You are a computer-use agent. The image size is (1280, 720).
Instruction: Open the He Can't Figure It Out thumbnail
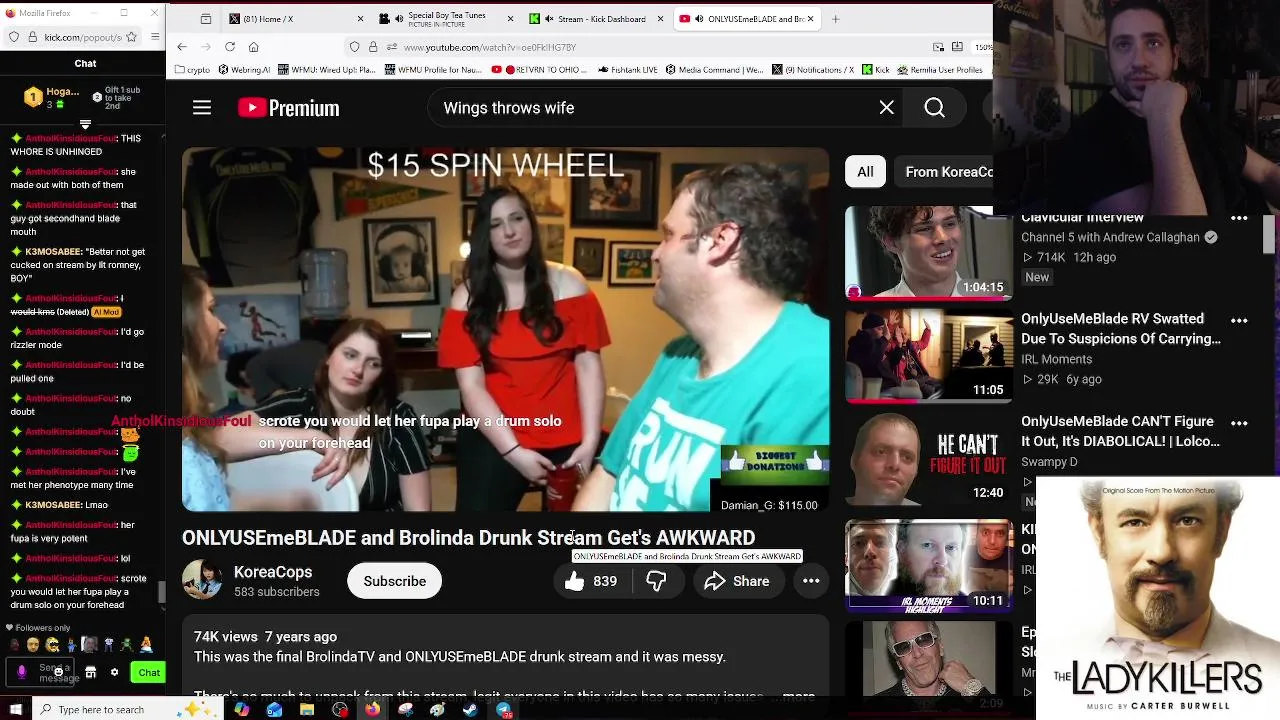(928, 459)
